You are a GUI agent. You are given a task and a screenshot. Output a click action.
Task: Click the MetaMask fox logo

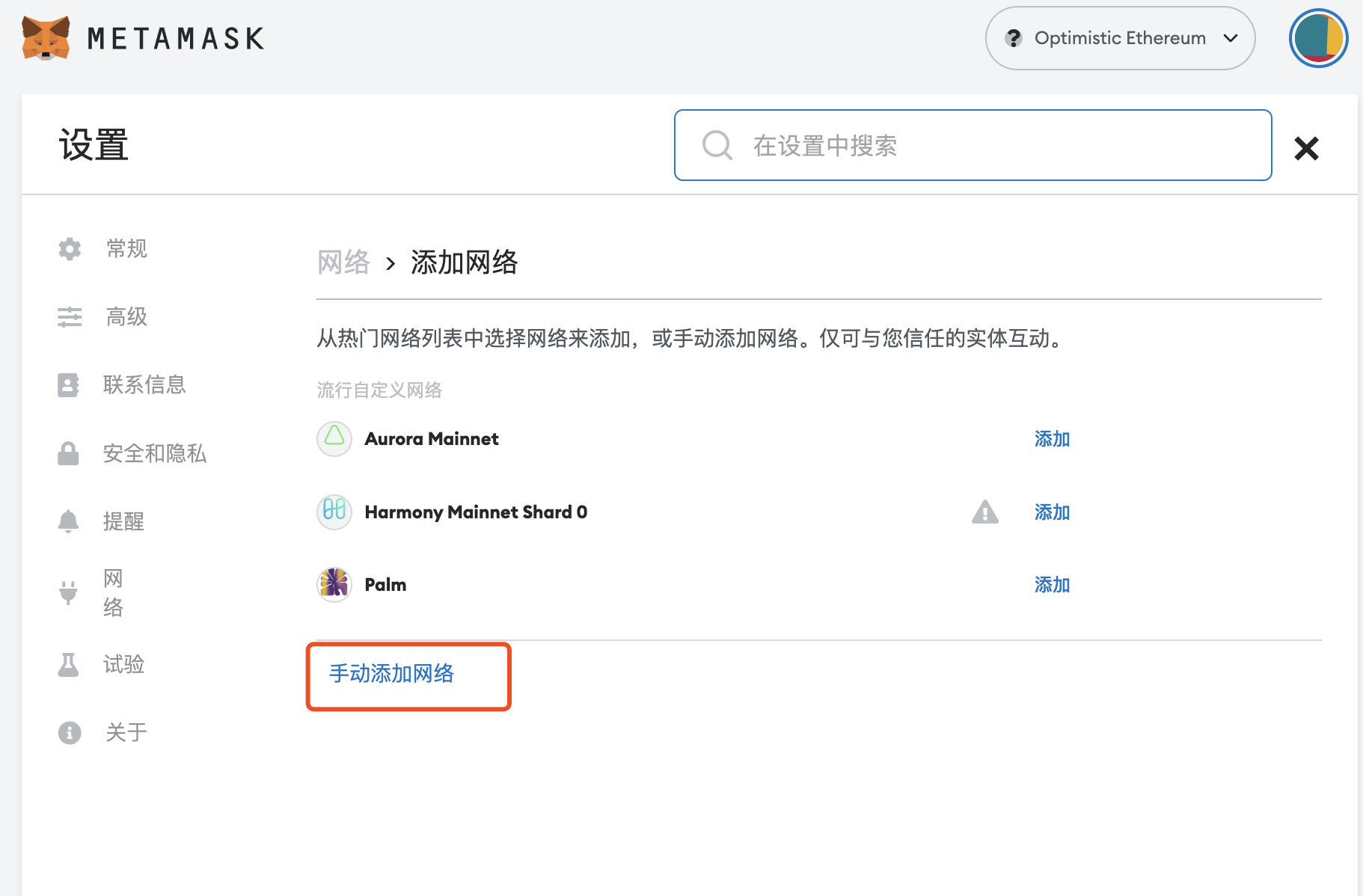click(46, 38)
